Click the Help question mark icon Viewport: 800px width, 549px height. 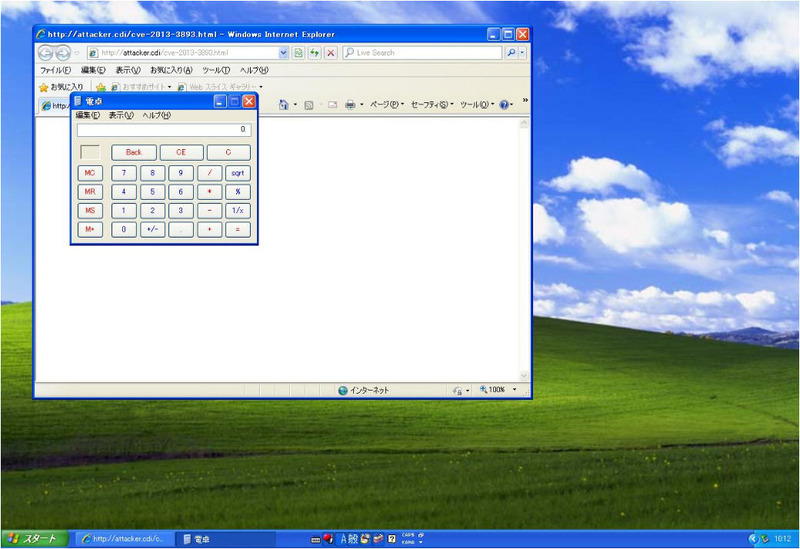point(504,105)
